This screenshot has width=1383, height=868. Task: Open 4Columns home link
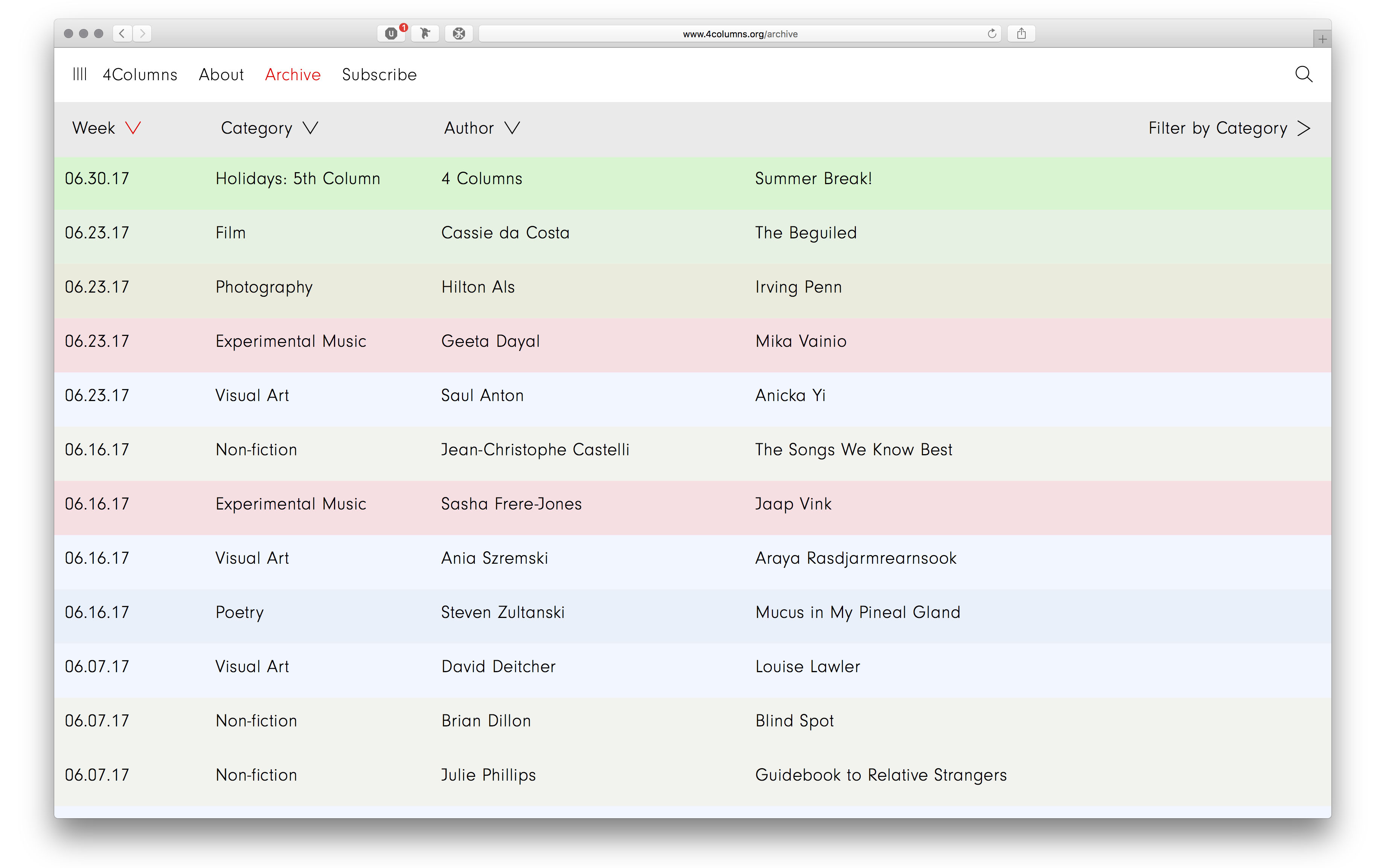click(140, 75)
